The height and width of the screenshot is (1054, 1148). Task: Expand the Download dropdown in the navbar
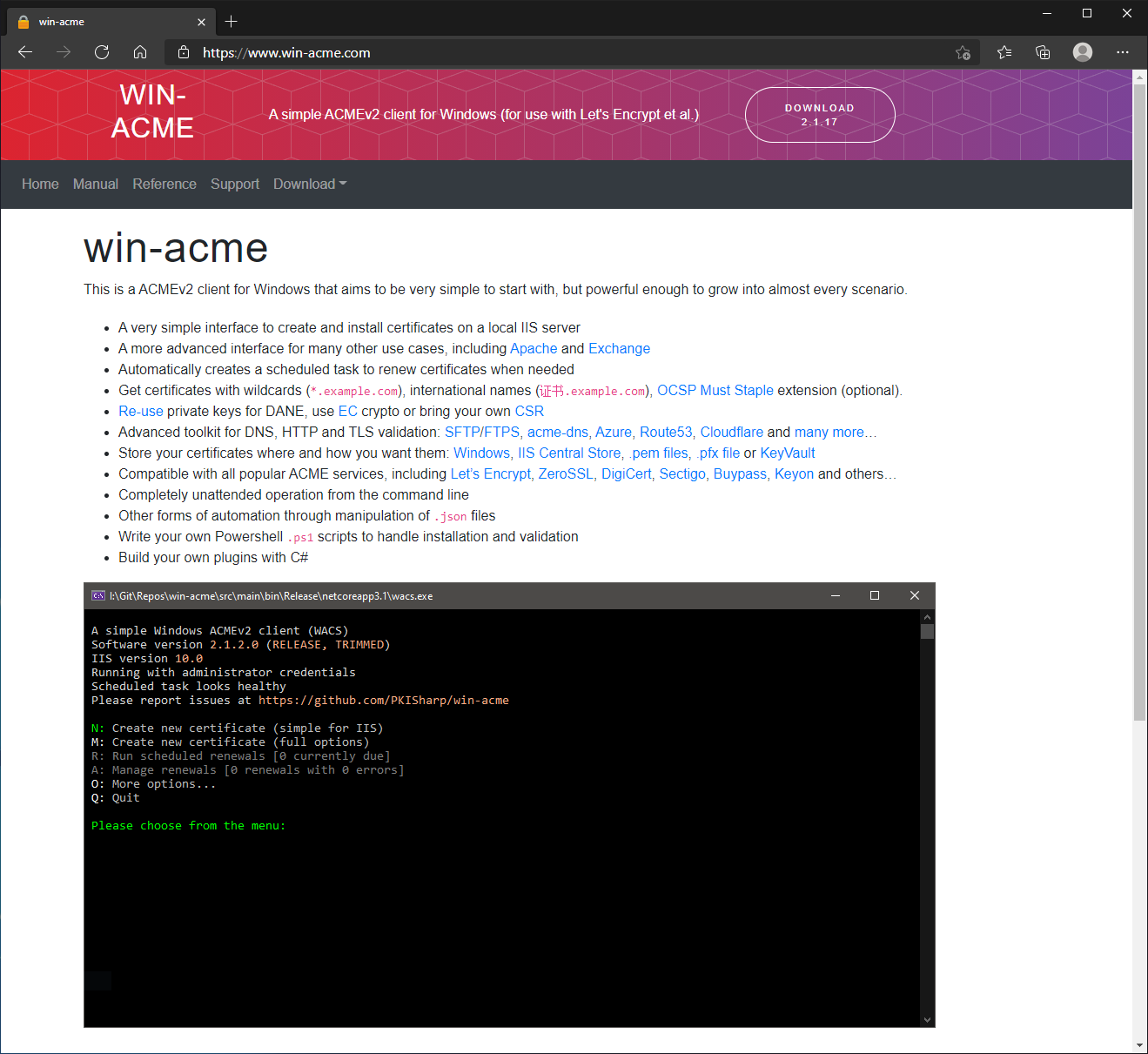click(x=310, y=184)
